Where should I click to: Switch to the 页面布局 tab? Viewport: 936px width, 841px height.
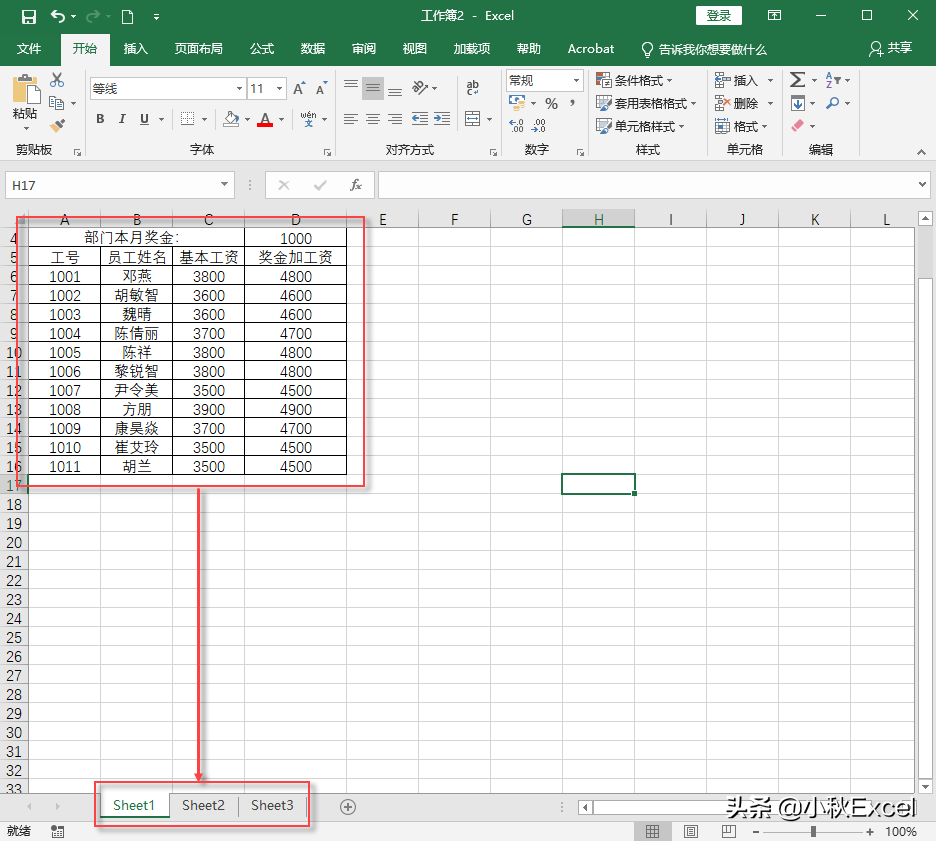coord(199,49)
